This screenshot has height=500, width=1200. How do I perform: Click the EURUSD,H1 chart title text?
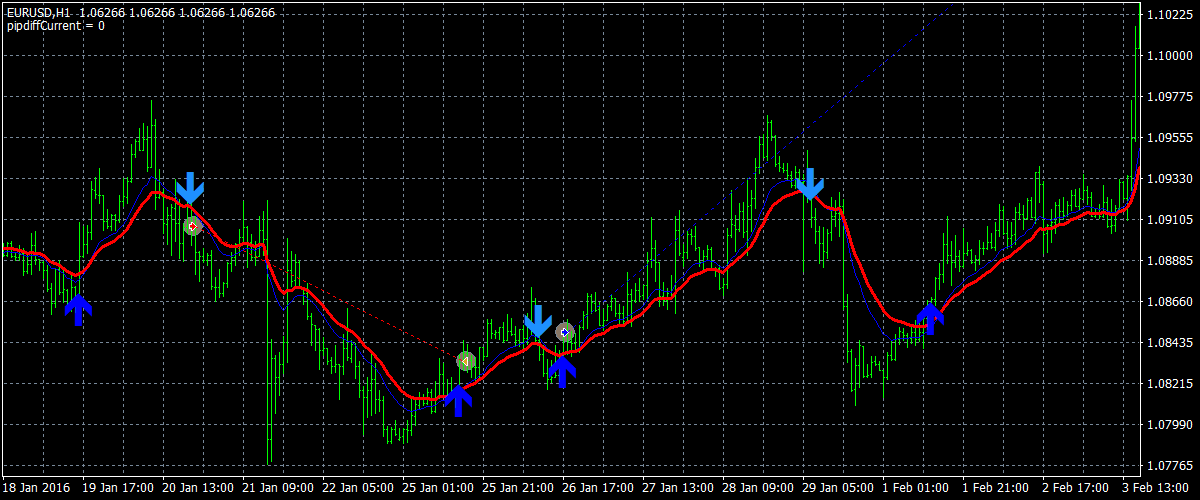(38, 12)
